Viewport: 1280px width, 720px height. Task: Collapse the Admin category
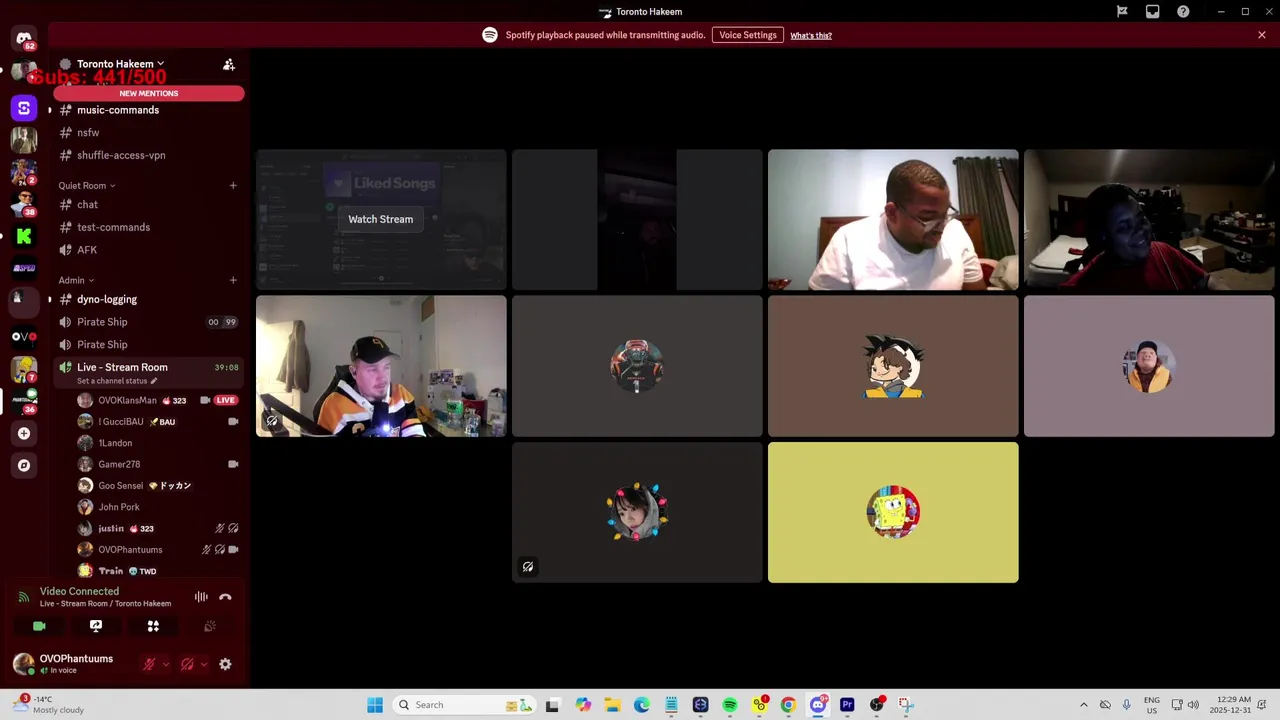(x=76, y=280)
